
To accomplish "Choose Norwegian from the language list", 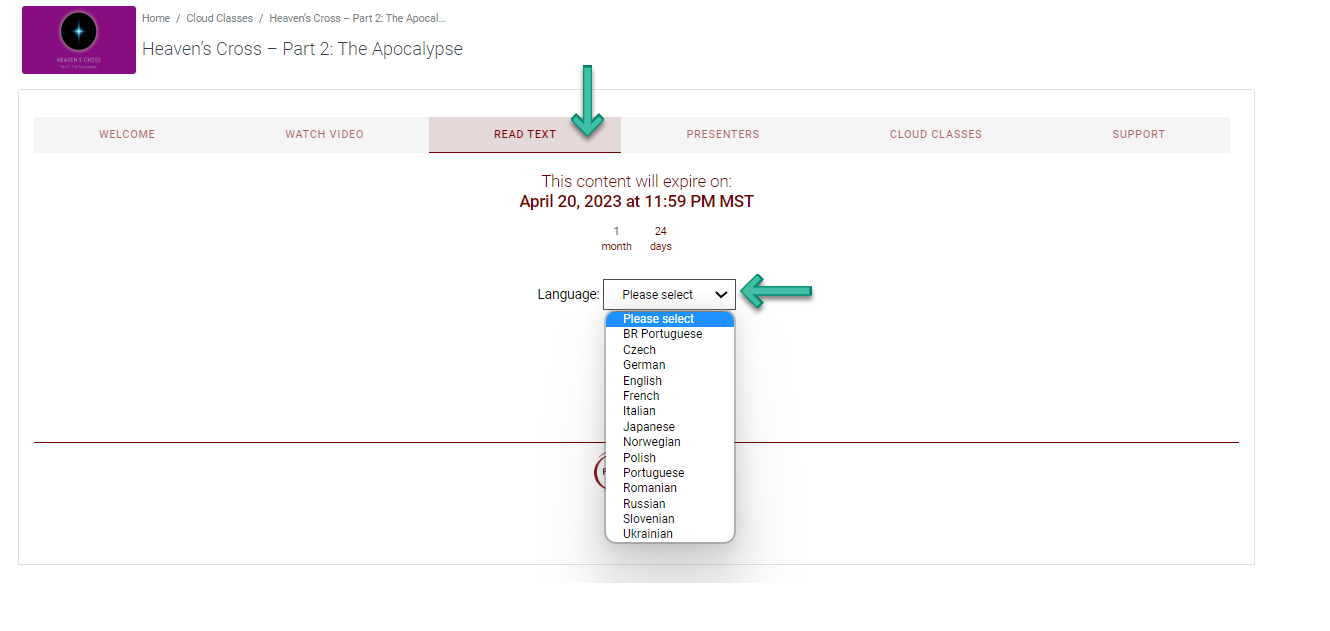I will (x=670, y=442).
